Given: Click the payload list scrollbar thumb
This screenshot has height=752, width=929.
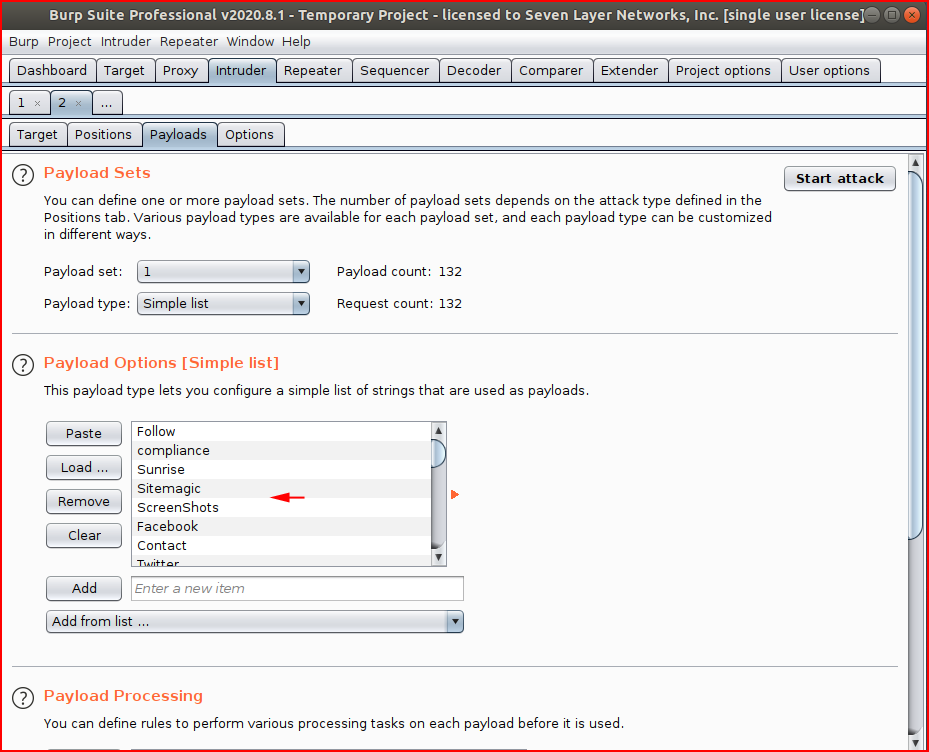Looking at the screenshot, I should (x=438, y=453).
